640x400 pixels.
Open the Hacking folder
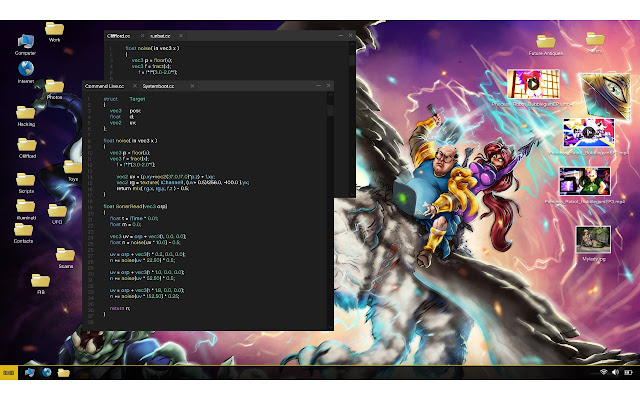(26, 113)
